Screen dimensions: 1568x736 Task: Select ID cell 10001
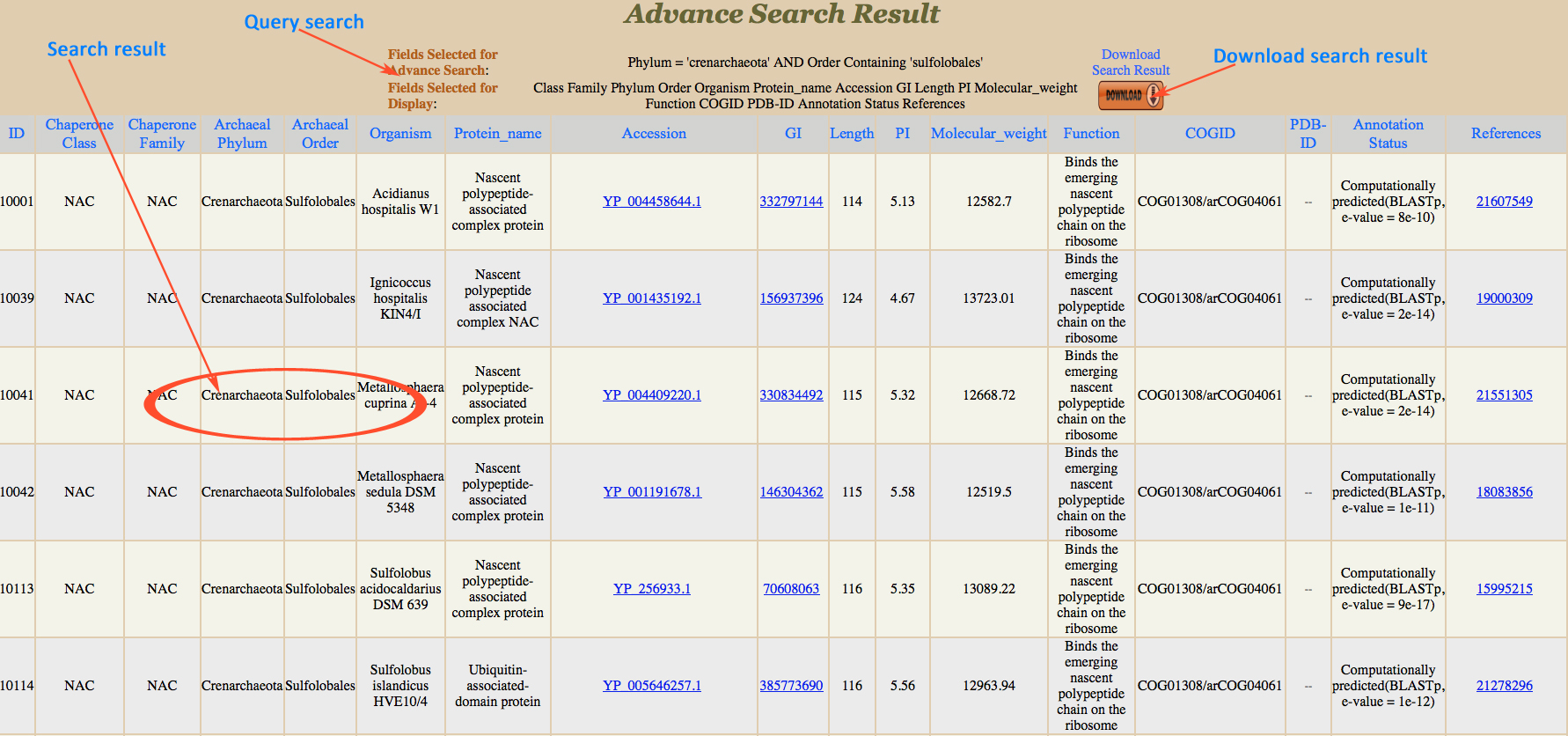(x=17, y=202)
